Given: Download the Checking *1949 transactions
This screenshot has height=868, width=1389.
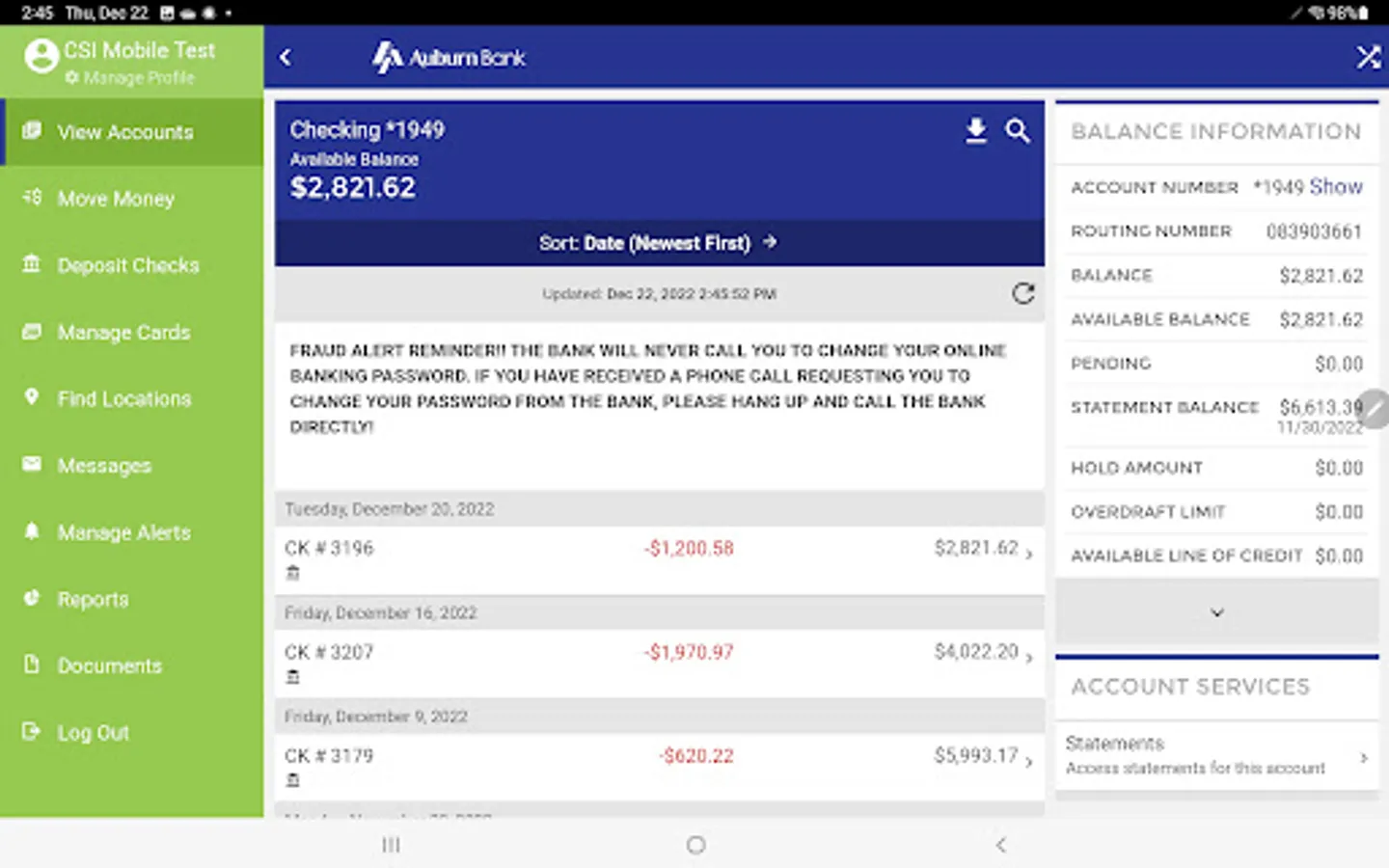Looking at the screenshot, I should pos(976,131).
